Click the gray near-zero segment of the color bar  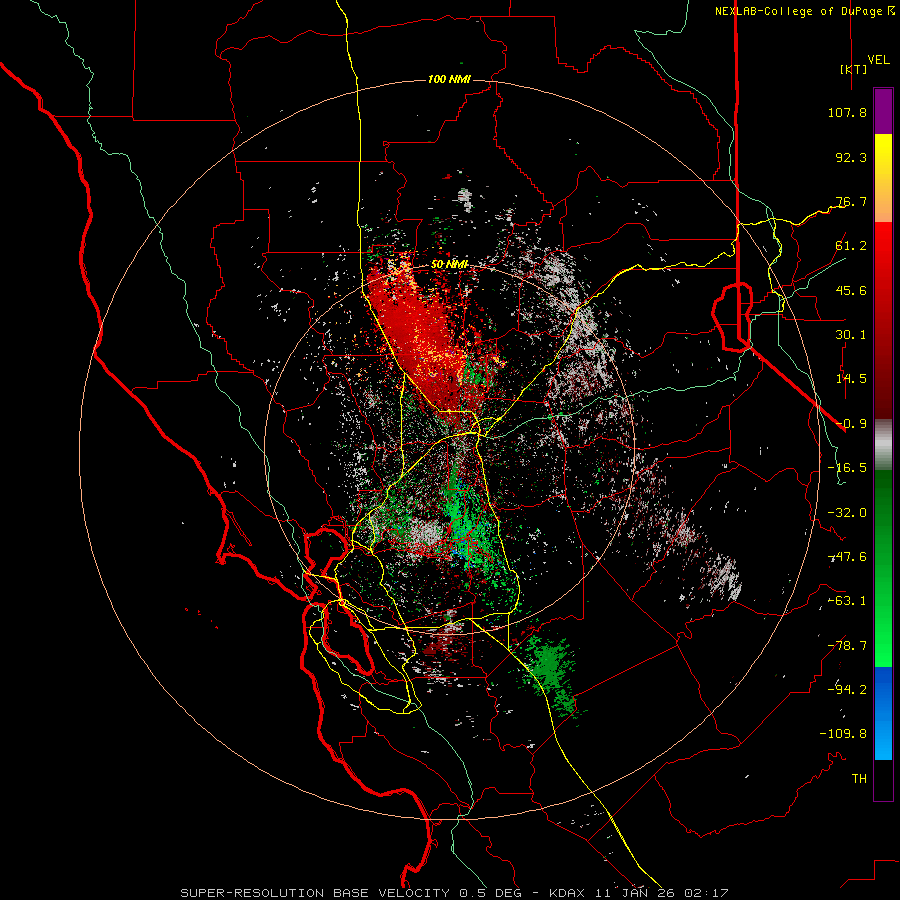(x=883, y=445)
